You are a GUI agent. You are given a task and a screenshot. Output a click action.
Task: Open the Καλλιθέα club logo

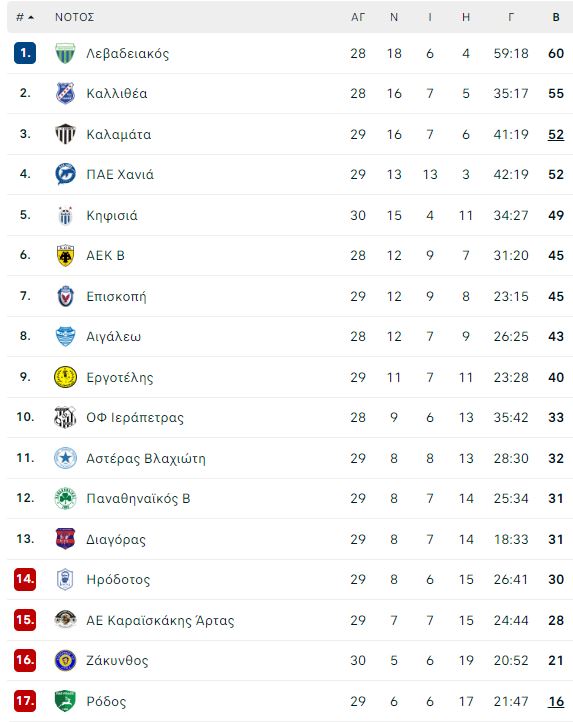[65, 93]
